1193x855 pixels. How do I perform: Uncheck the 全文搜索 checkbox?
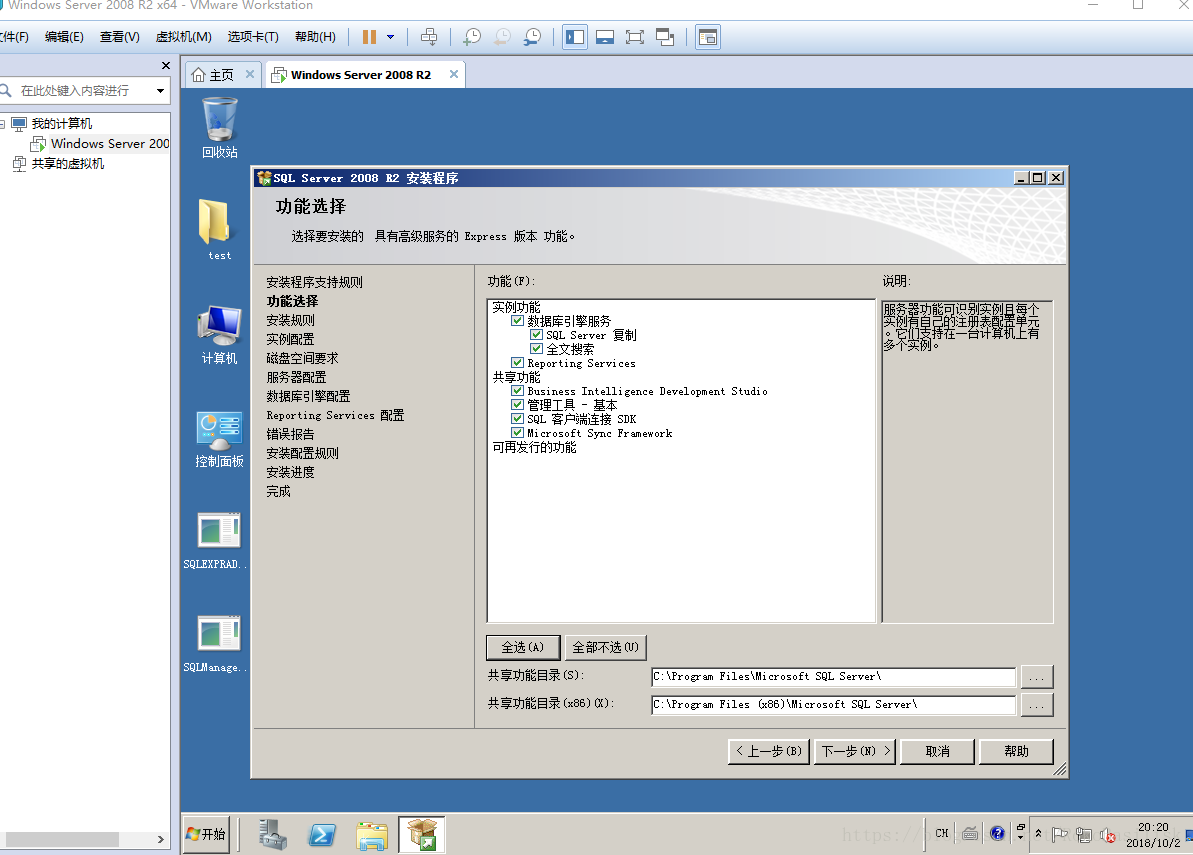[536, 348]
